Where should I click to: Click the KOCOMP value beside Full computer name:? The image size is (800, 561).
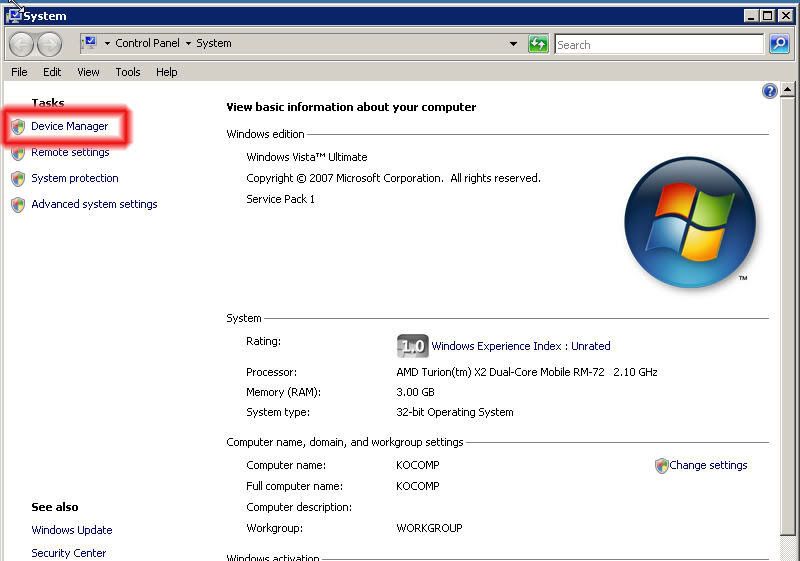point(417,486)
